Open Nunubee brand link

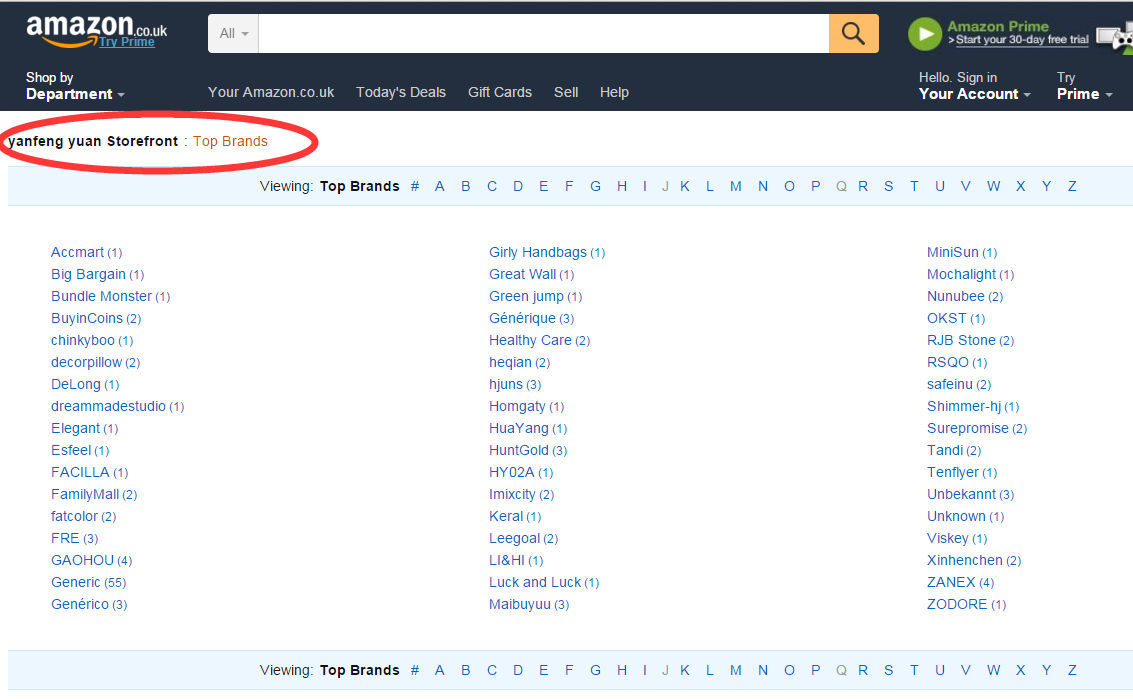[956, 296]
